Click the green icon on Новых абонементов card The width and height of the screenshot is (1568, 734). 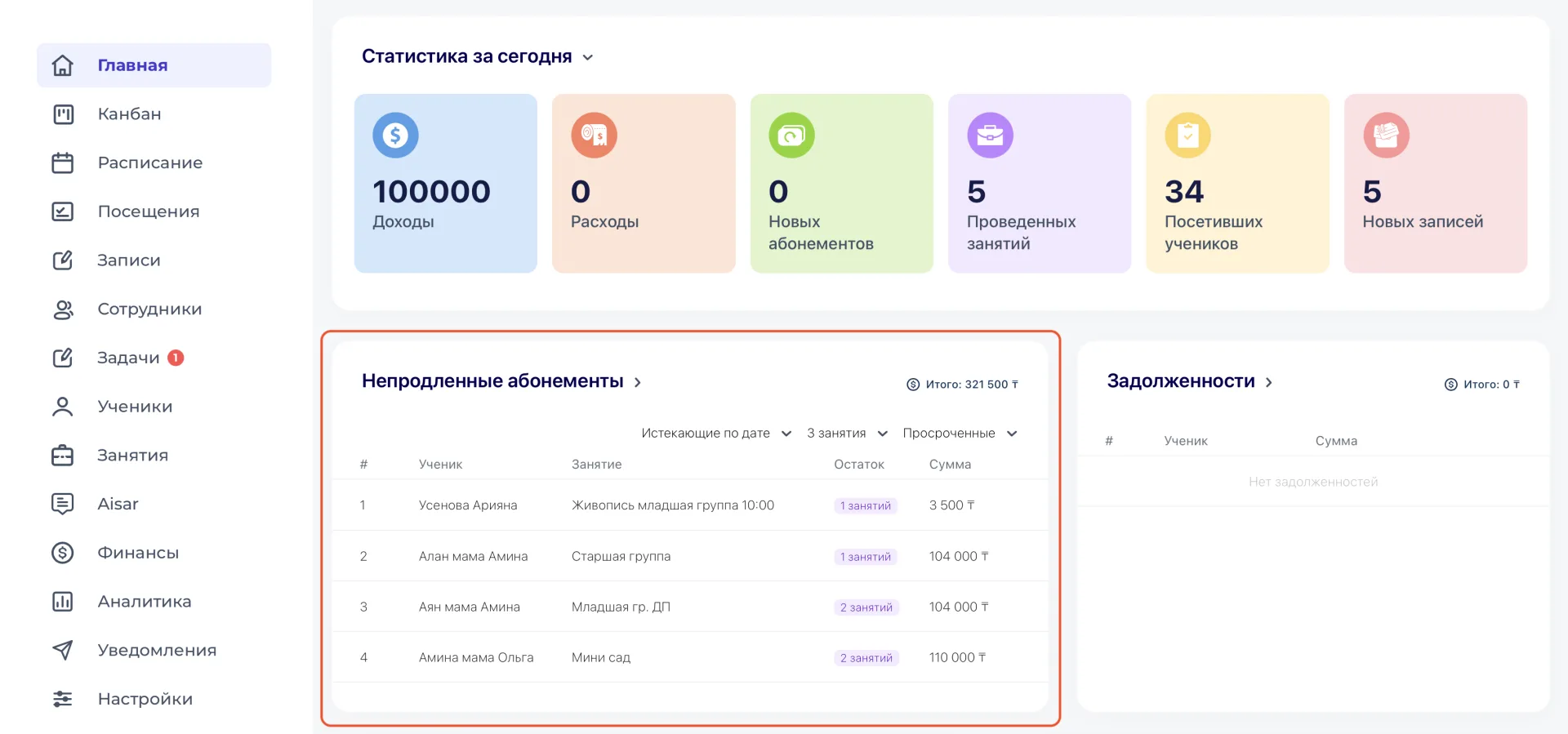(x=791, y=135)
